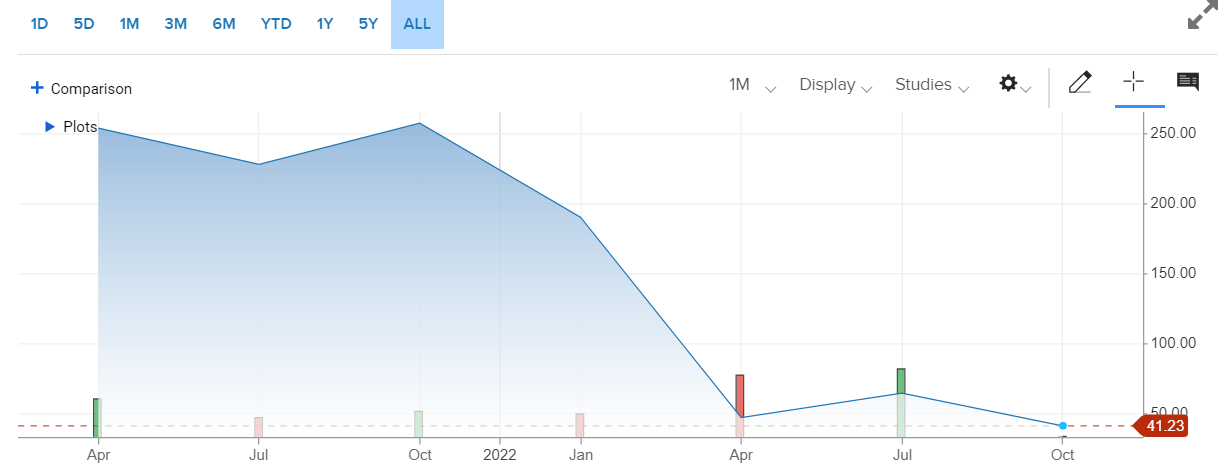Viewport: 1226px width, 476px height.
Task: Select the ALL time range
Action: (417, 24)
